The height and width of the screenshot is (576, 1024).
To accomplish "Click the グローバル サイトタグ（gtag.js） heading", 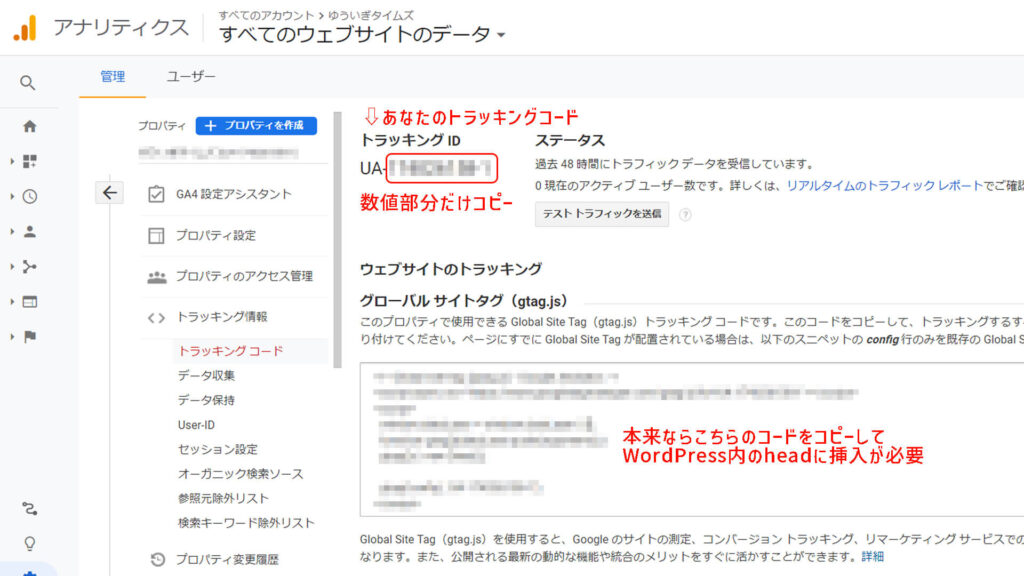I will coord(464,301).
